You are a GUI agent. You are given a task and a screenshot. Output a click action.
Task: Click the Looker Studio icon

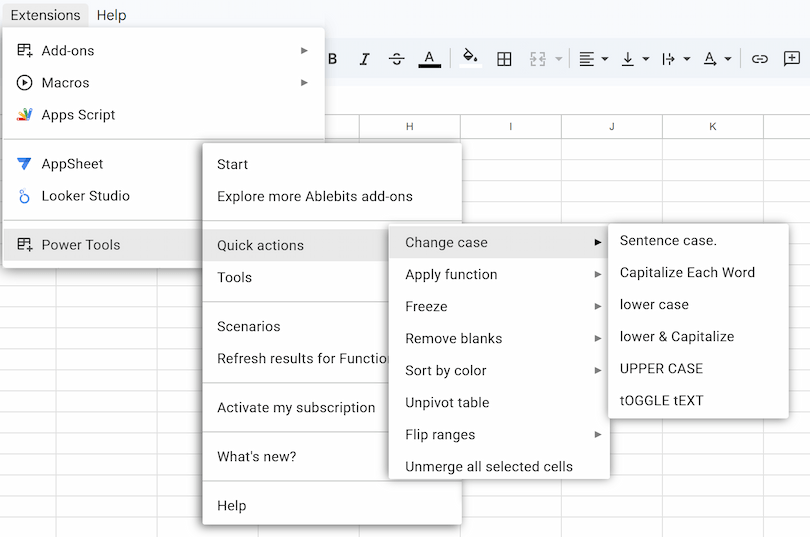click(24, 196)
